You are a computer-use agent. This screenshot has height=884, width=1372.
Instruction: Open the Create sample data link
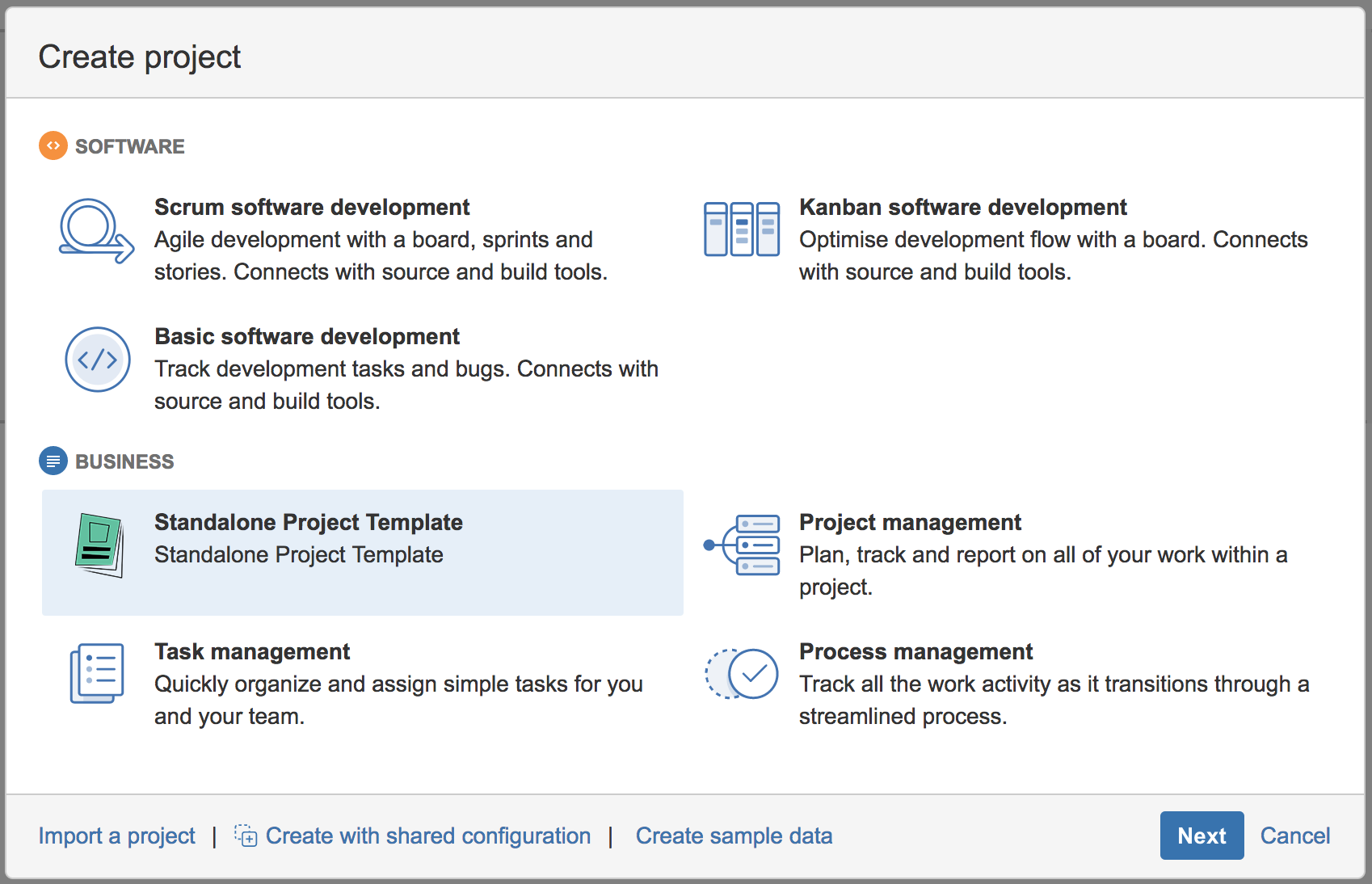point(734,836)
